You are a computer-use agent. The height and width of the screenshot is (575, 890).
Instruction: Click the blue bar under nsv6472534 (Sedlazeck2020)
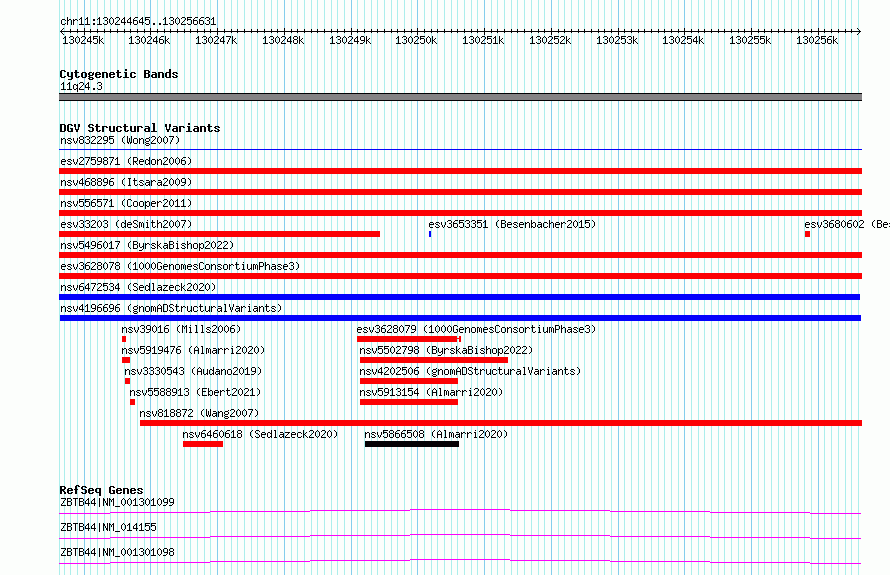[460, 297]
